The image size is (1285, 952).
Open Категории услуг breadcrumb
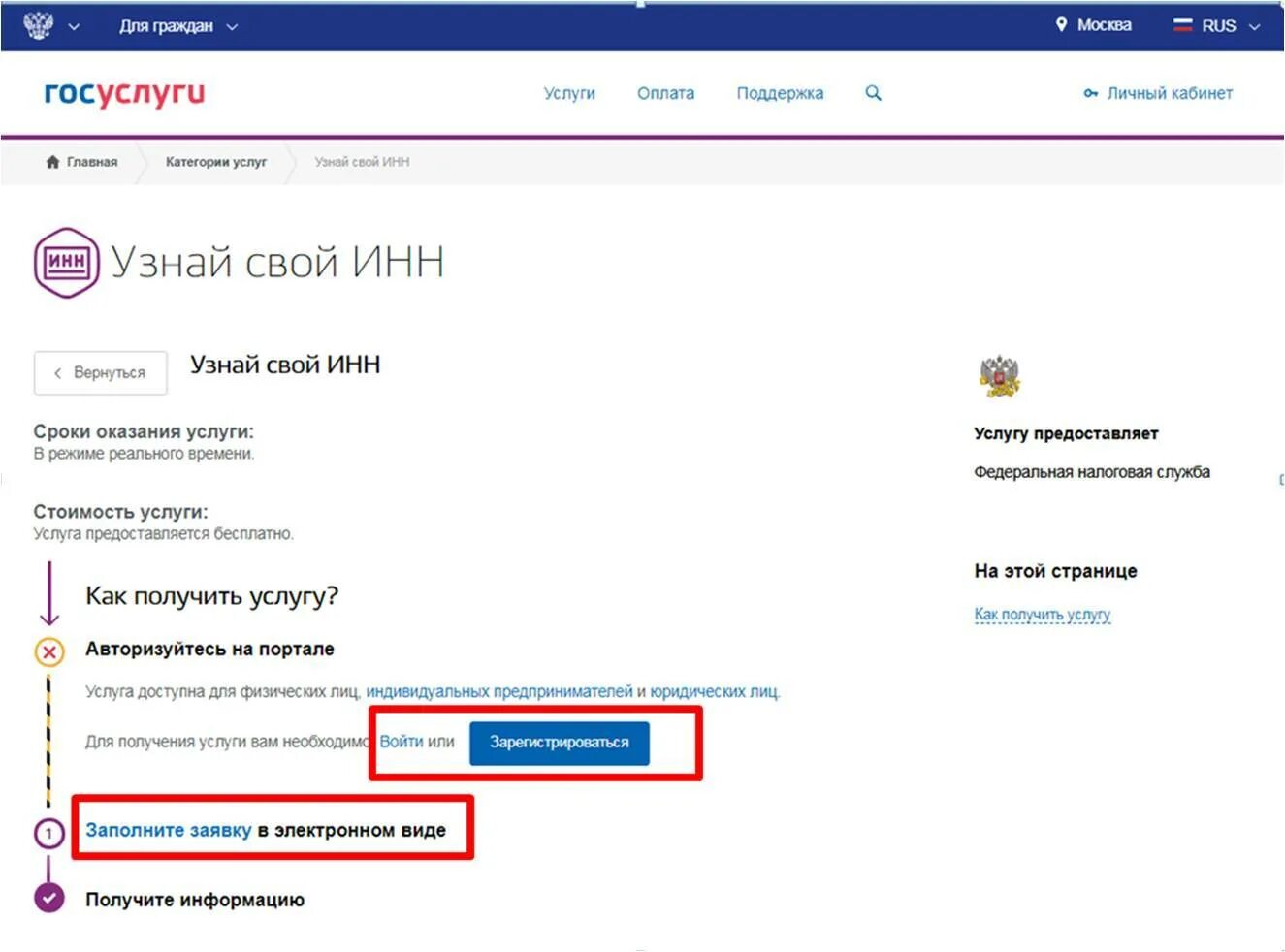click(x=216, y=162)
